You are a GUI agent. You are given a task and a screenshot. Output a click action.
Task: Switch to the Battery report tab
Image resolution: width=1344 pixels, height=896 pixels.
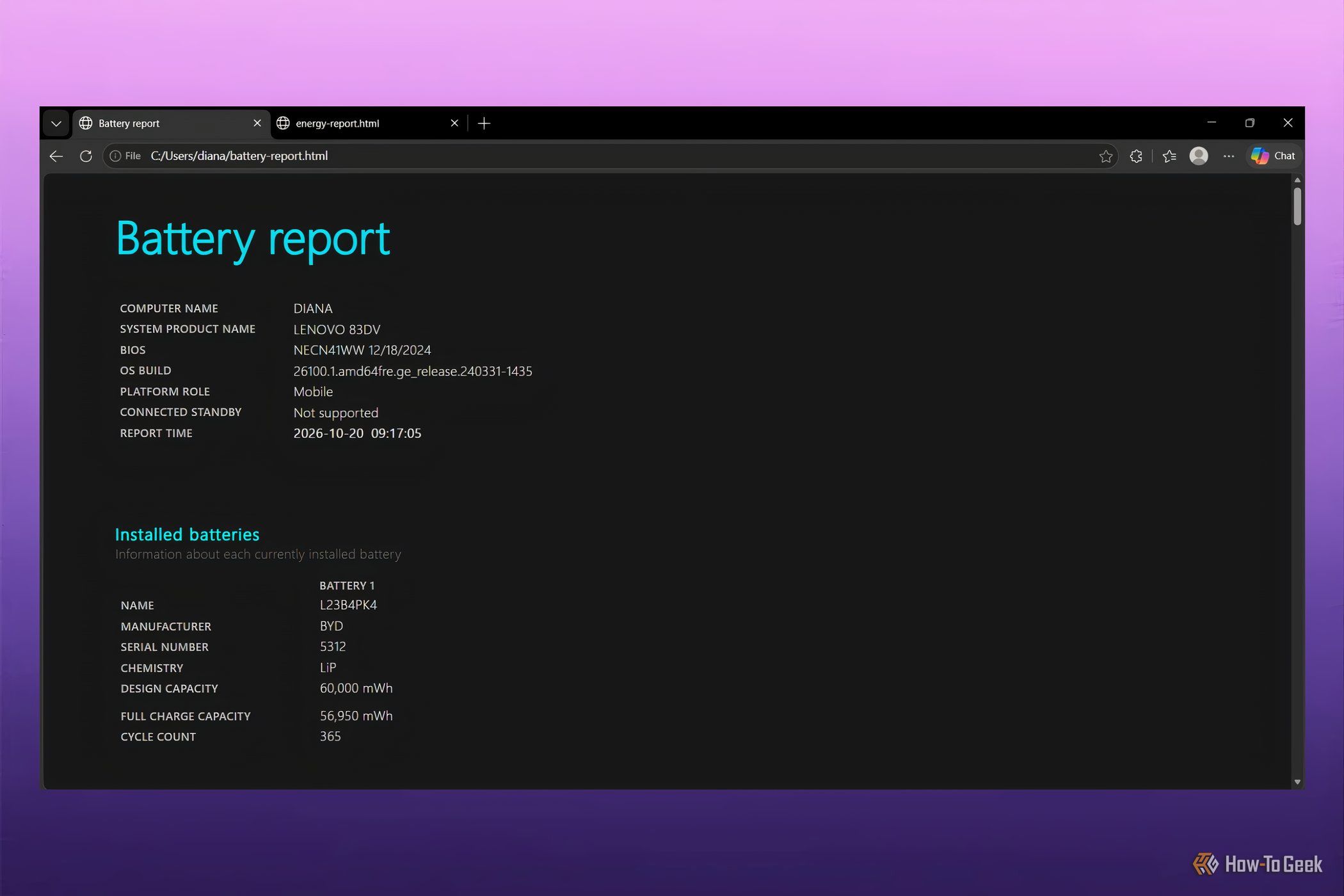(170, 124)
